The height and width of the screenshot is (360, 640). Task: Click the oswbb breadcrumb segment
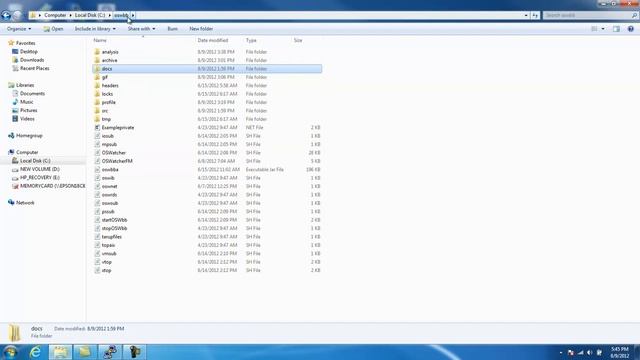[121, 15]
